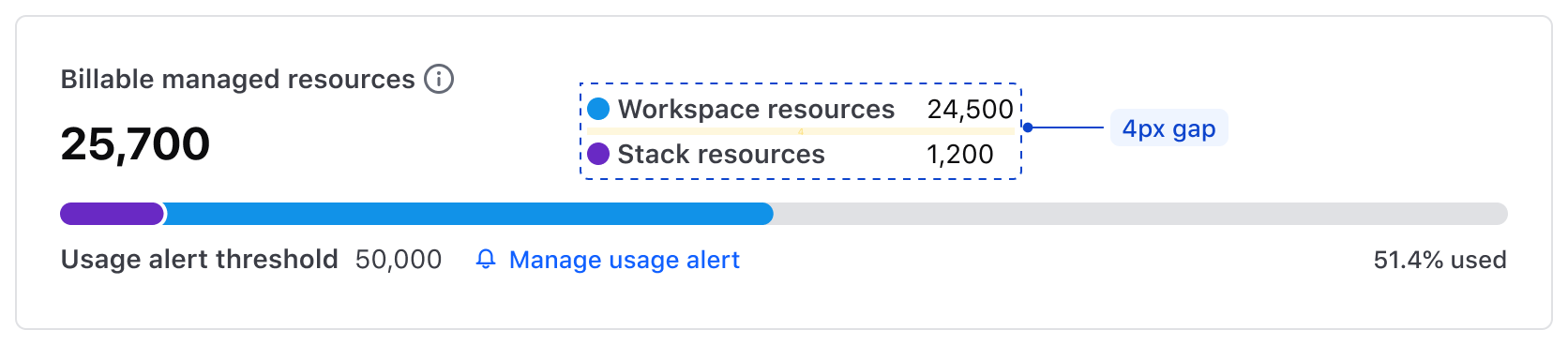Click the purple segment of the usage bar
The image size is (1568, 345).
point(113,214)
